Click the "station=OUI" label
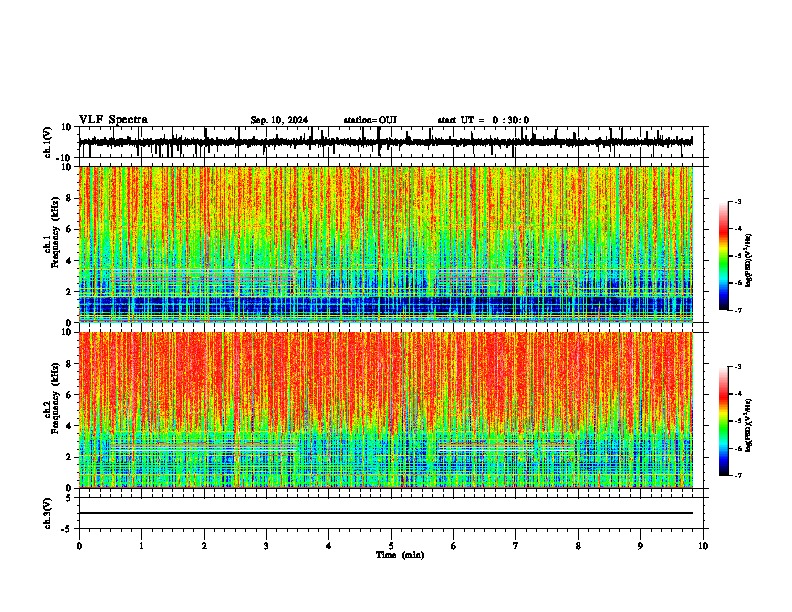792x612 pixels. click(370, 120)
